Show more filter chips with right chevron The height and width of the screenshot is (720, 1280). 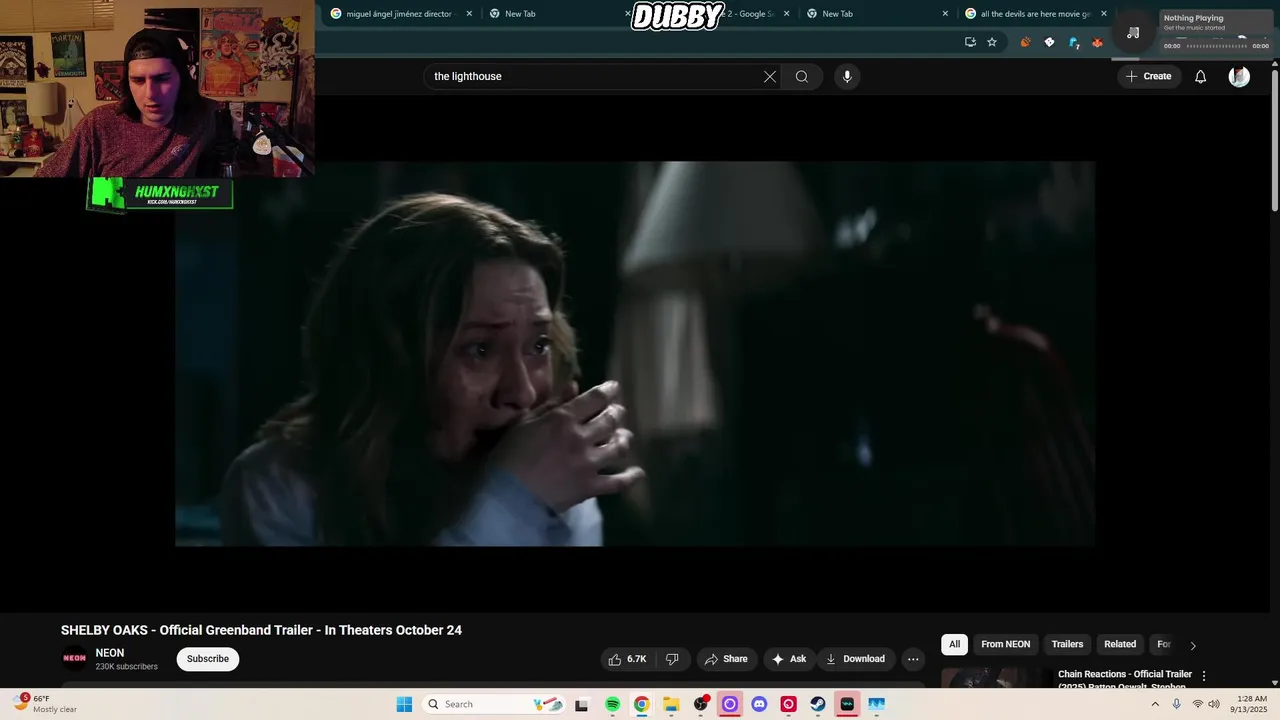tap(1192, 645)
